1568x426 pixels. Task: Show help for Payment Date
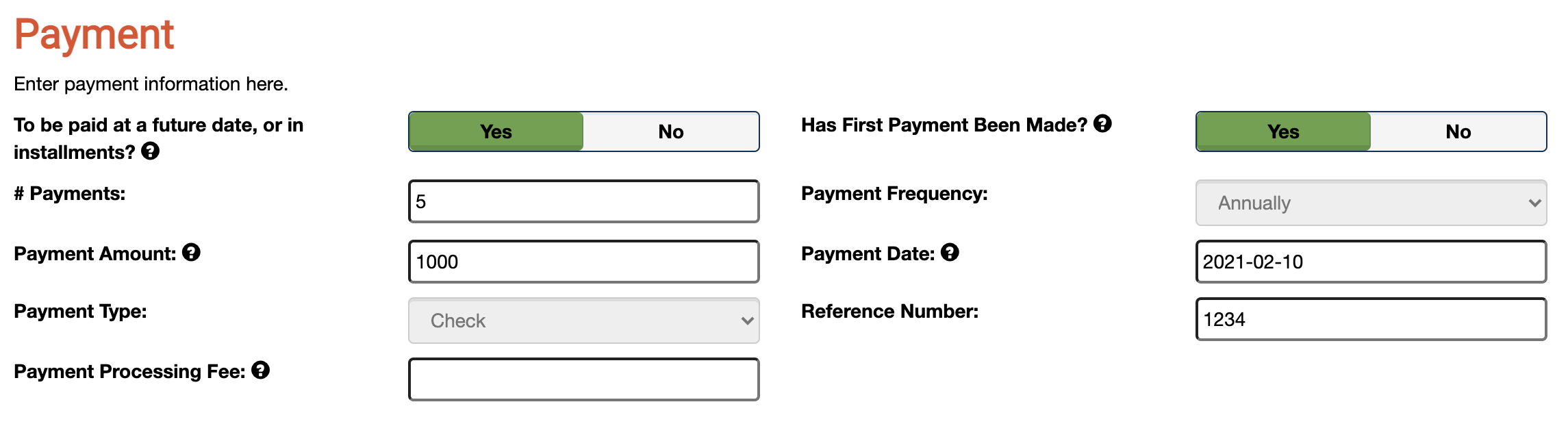[950, 253]
